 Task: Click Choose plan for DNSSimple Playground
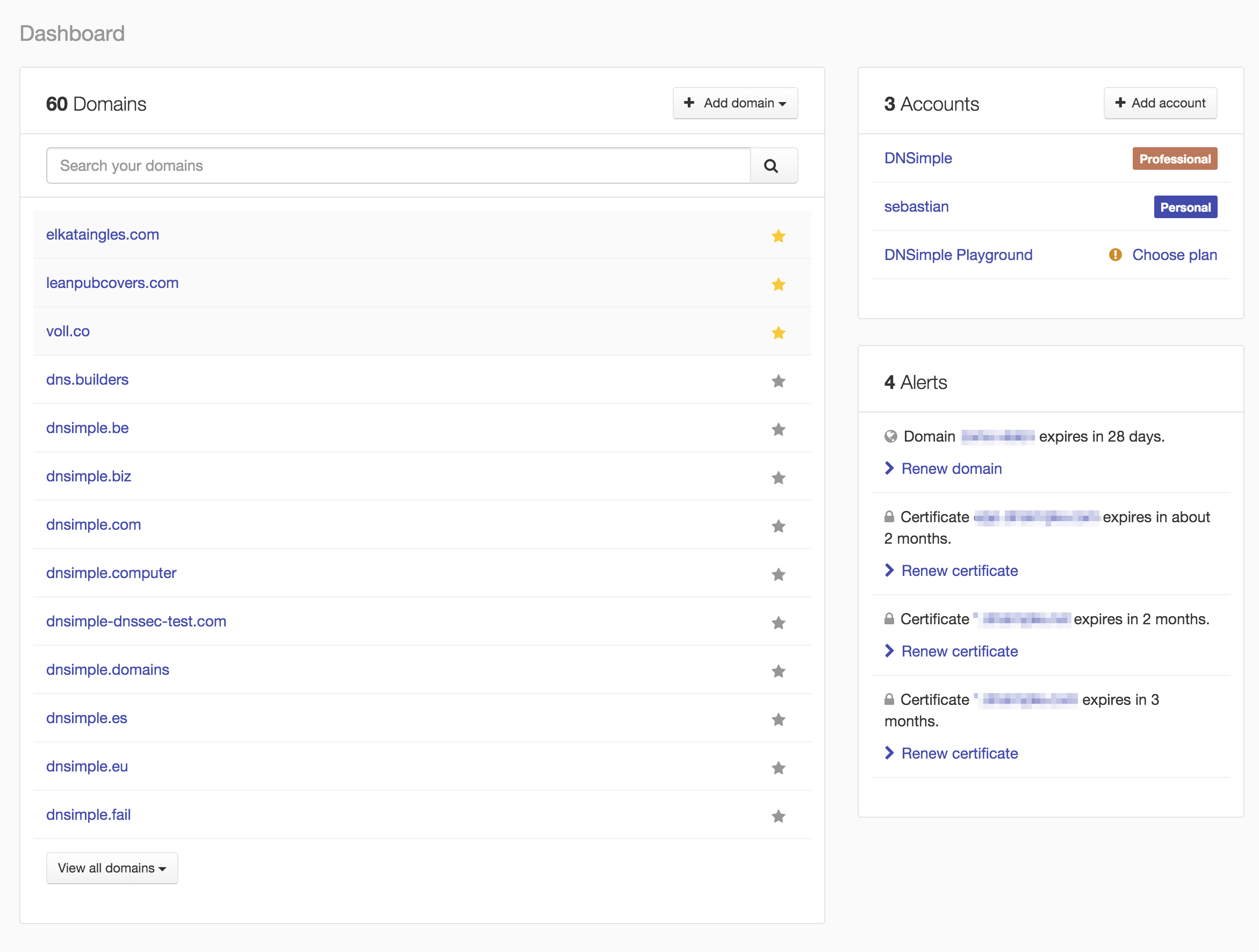(1175, 255)
